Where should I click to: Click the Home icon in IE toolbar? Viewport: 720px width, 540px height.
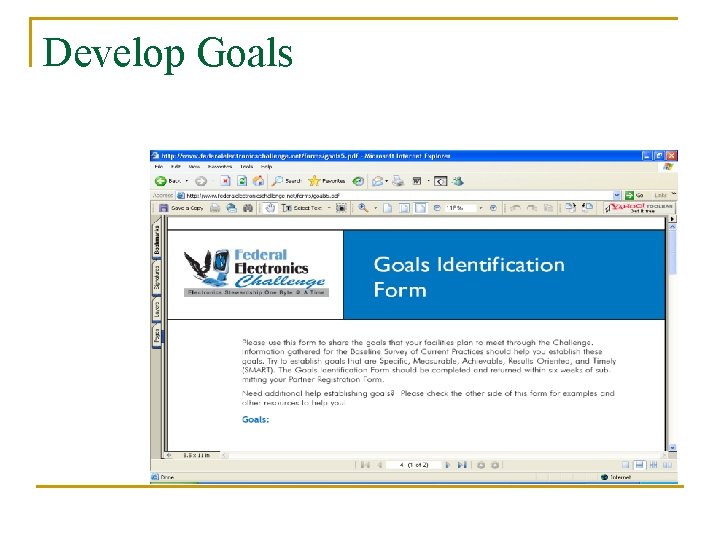point(259,181)
